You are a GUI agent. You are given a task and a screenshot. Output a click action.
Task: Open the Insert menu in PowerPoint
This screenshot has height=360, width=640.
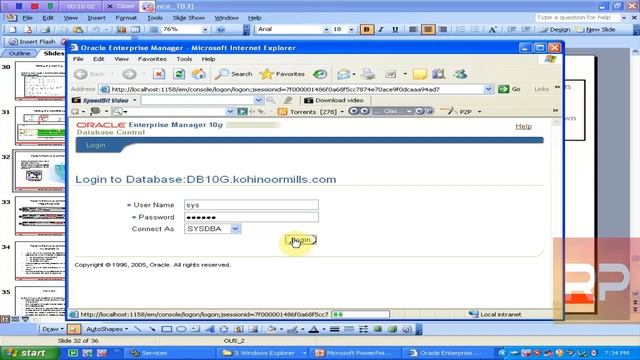96,18
